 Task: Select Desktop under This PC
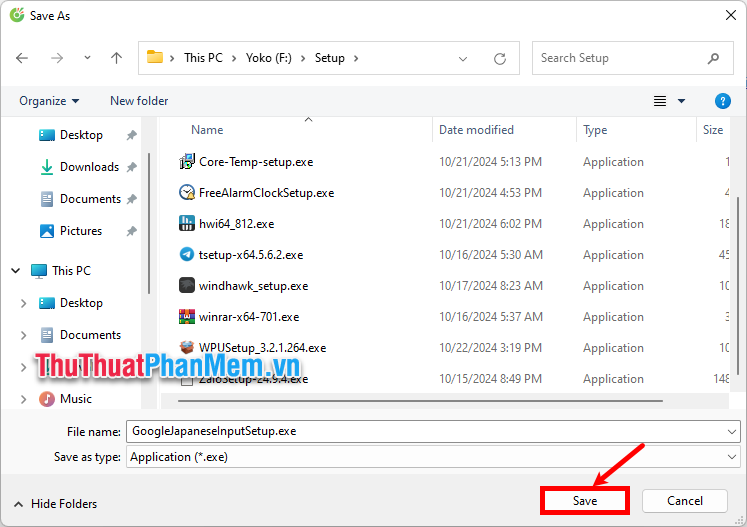click(81, 303)
